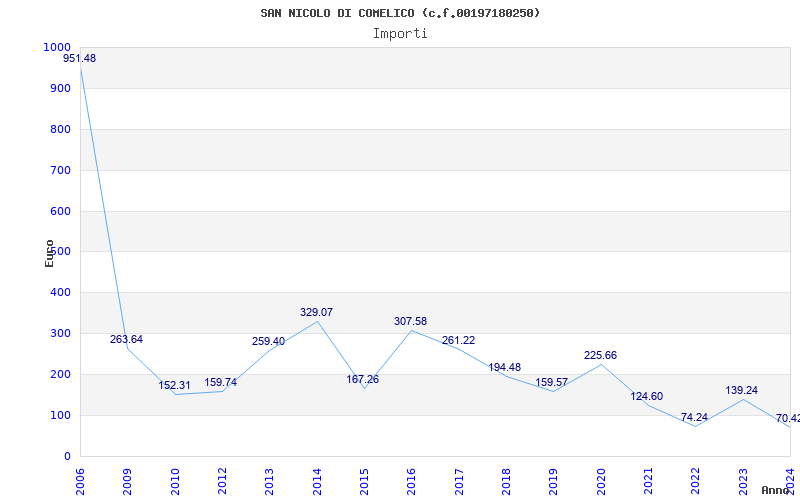
Task: Click the data label 139.24
Action: [x=742, y=390]
